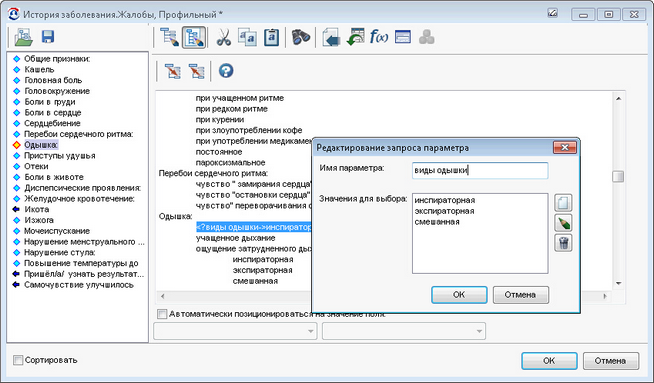Insert a function with the f(x) icon

coord(379,37)
